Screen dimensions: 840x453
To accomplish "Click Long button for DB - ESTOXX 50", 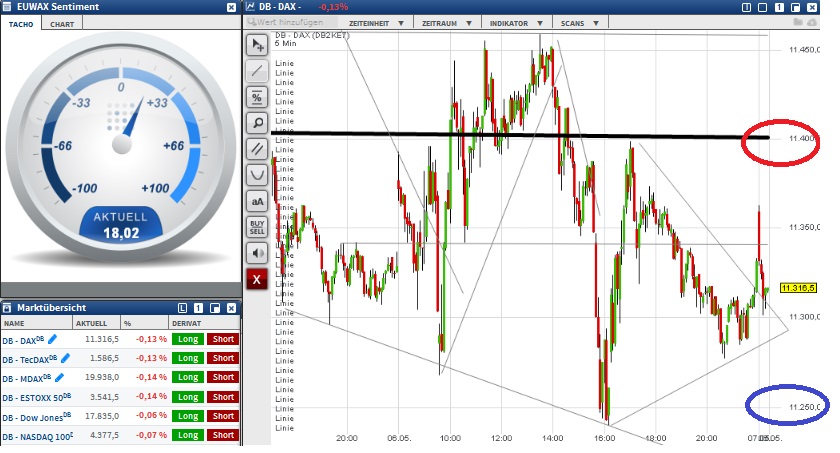I will [188, 397].
